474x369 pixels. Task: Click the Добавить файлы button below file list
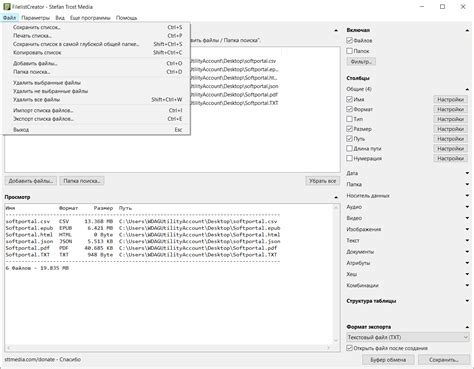[x=31, y=181]
